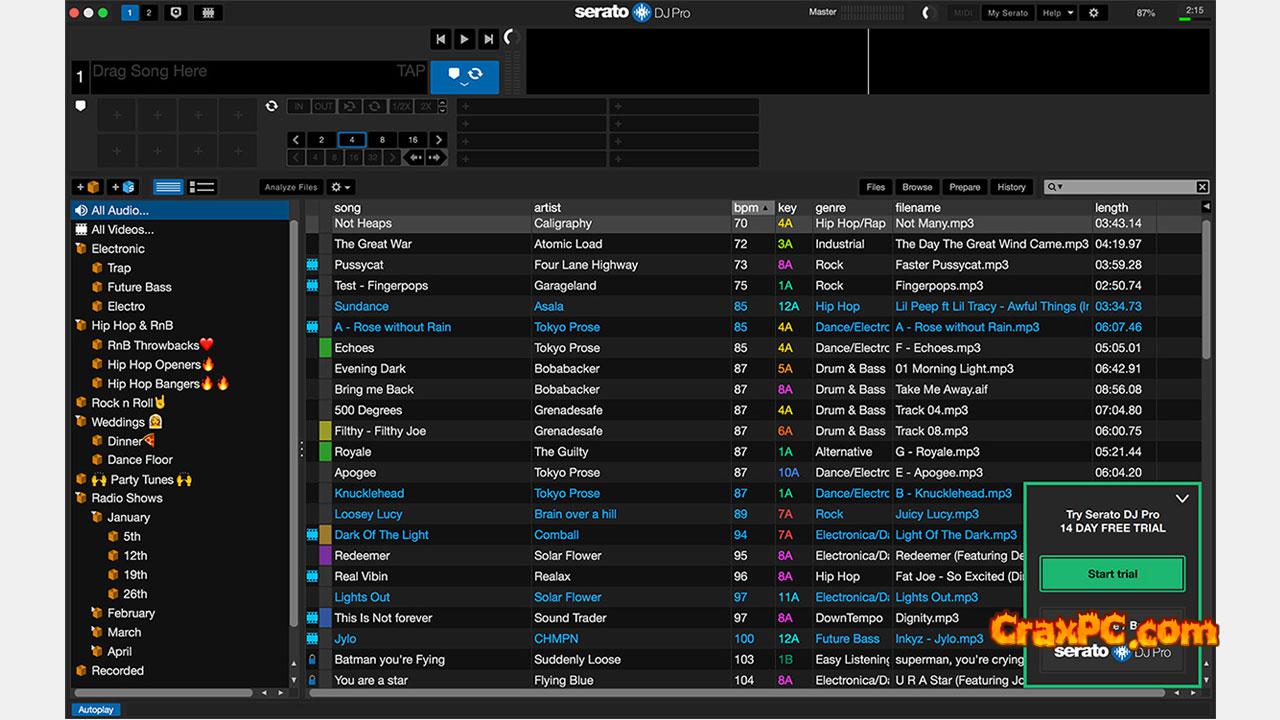
Task: Click the auto loop icon beside IN
Action: pyautogui.click(x=271, y=106)
